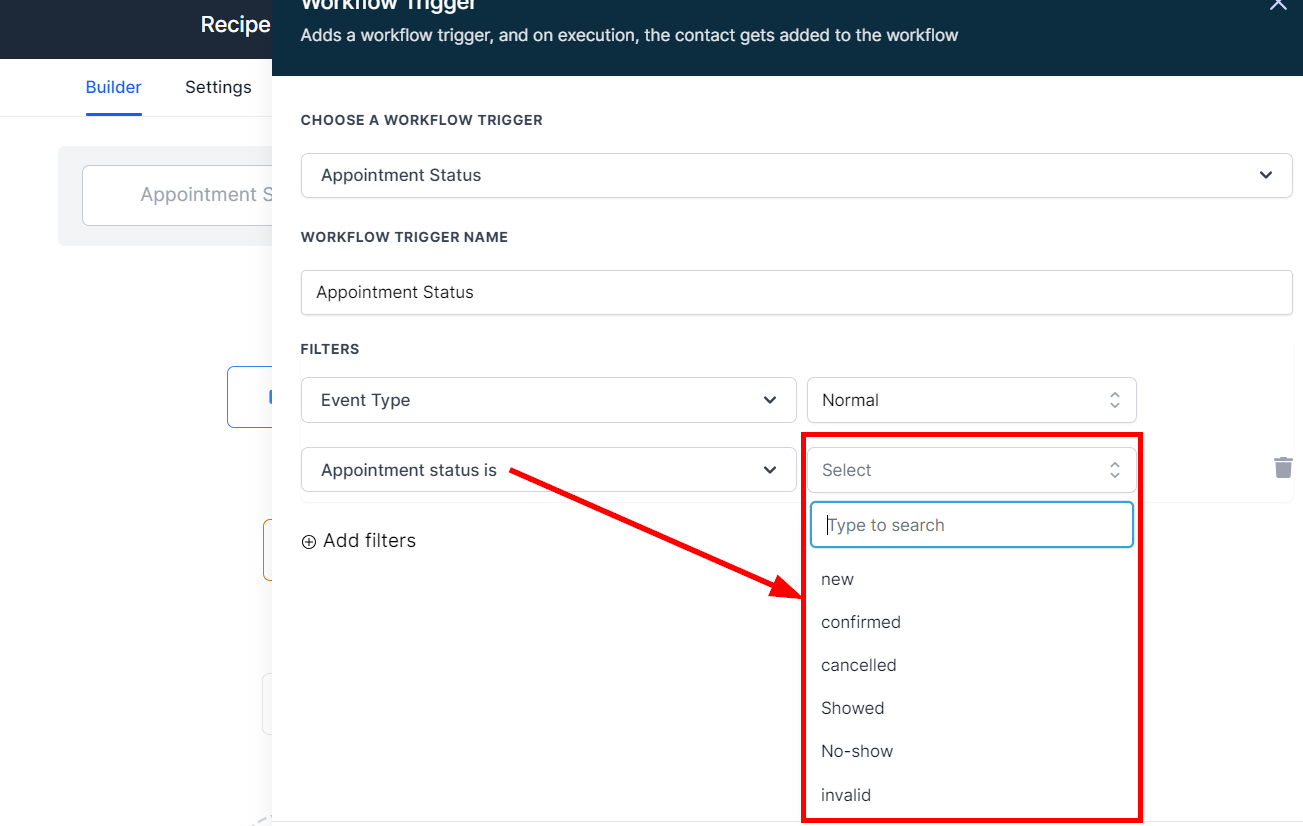This screenshot has width=1303, height=826.
Task: Delete the Appointment status filter with trash icon
Action: (x=1282, y=467)
